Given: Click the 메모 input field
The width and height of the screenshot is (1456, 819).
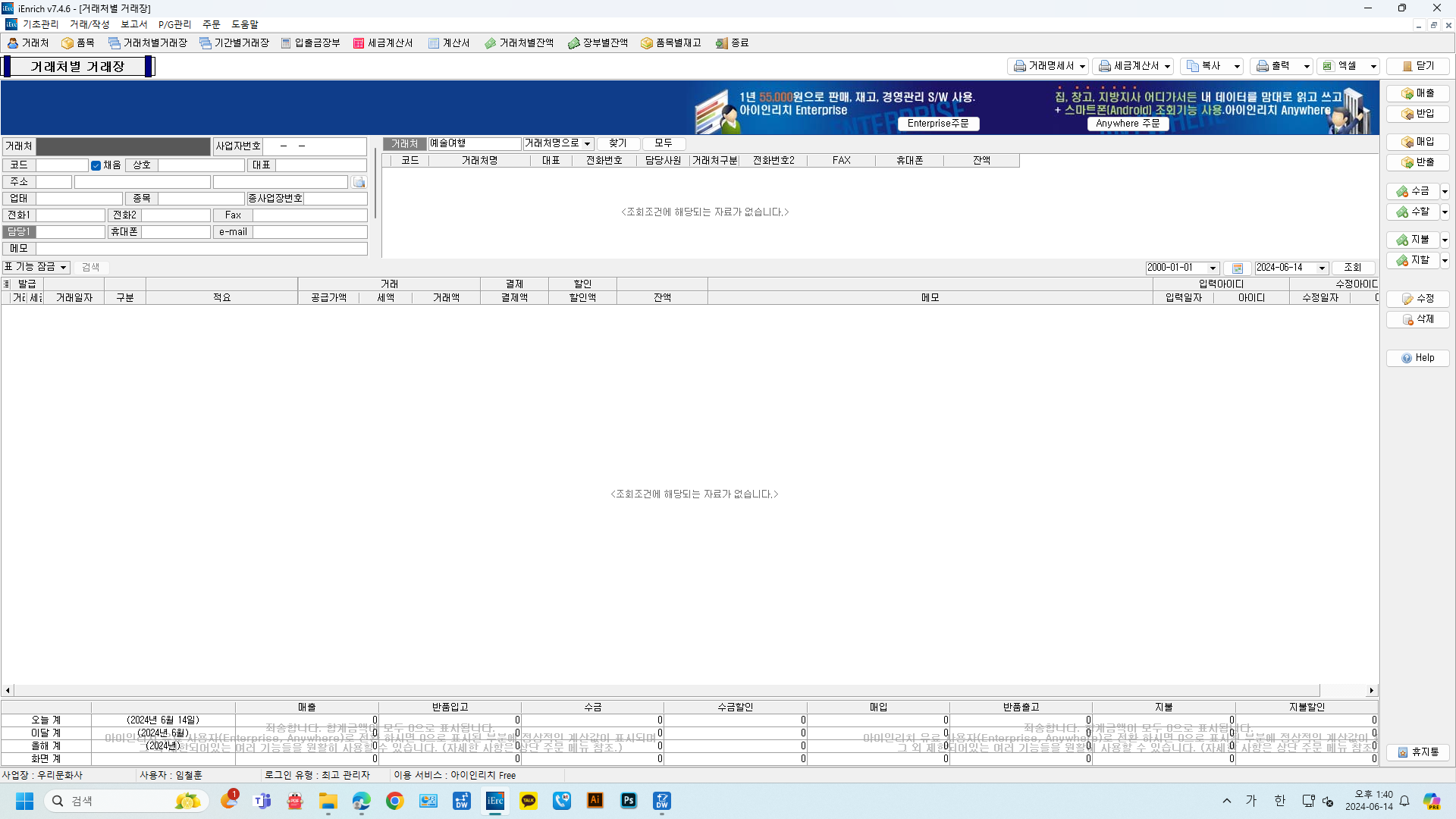Looking at the screenshot, I should 201,249.
